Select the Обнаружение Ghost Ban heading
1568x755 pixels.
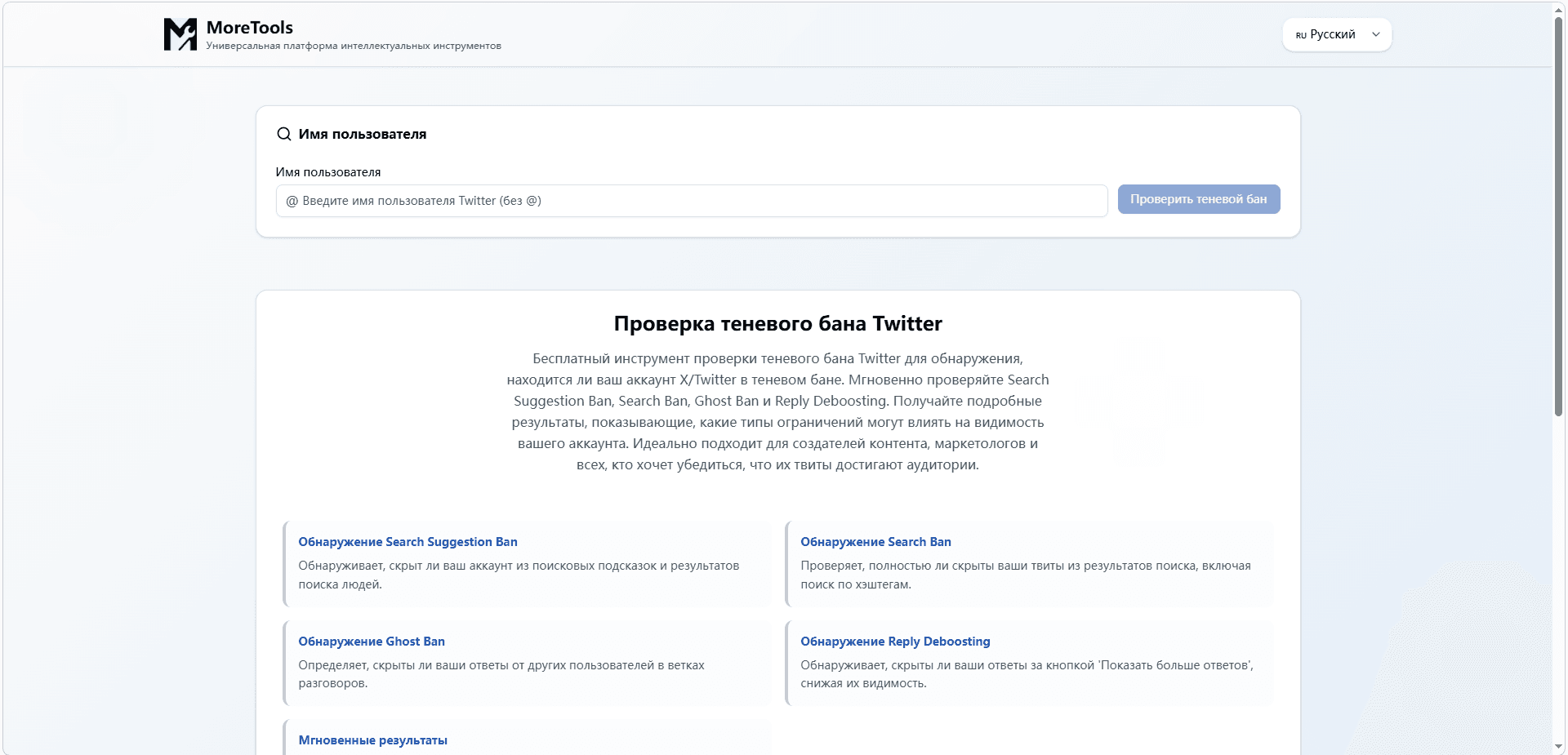[372, 642]
